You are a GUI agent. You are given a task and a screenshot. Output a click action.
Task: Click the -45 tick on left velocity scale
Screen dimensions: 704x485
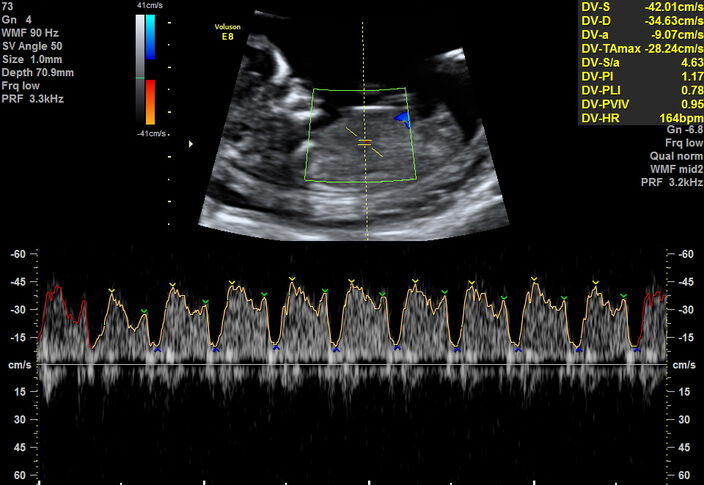click(19, 282)
